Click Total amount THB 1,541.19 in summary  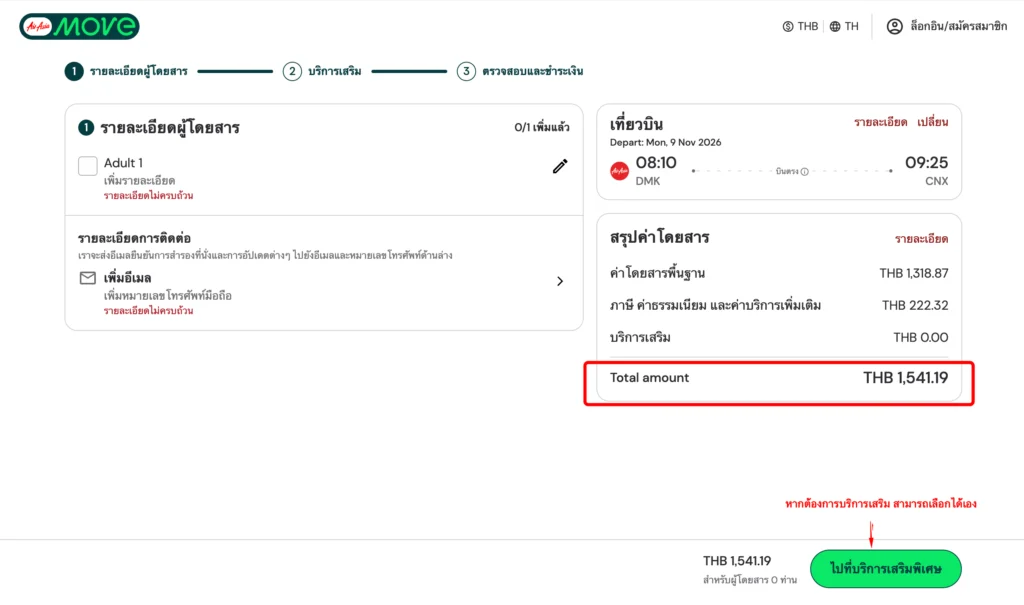click(905, 378)
